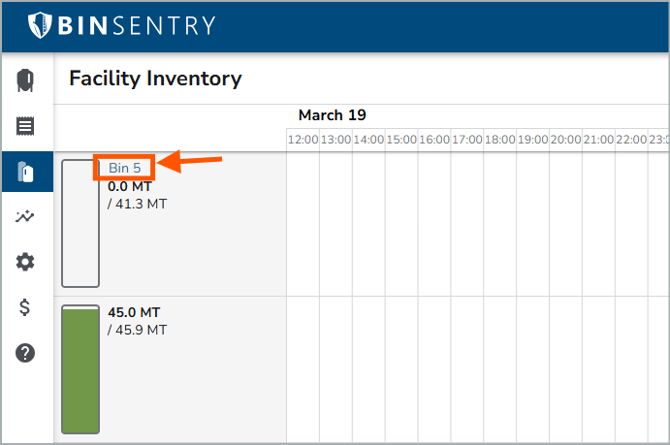Open the bins overview sidebar icon
The height and width of the screenshot is (445, 670).
tap(26, 80)
